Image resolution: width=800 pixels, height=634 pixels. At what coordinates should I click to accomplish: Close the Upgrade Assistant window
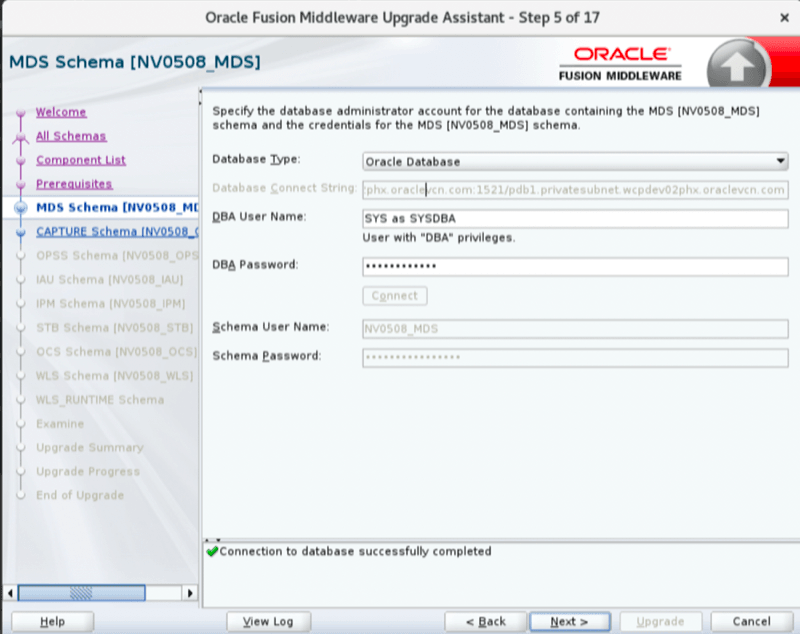click(784, 18)
